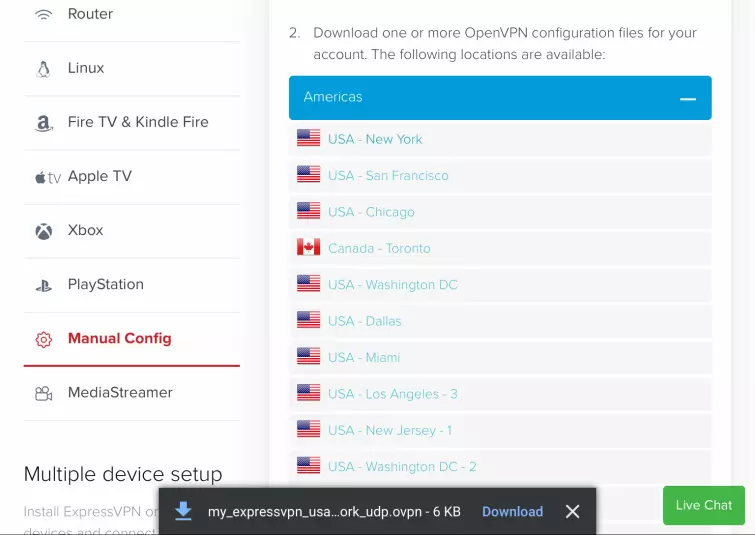Open the Apple TV setup tab
755x535 pixels.
pos(131,177)
